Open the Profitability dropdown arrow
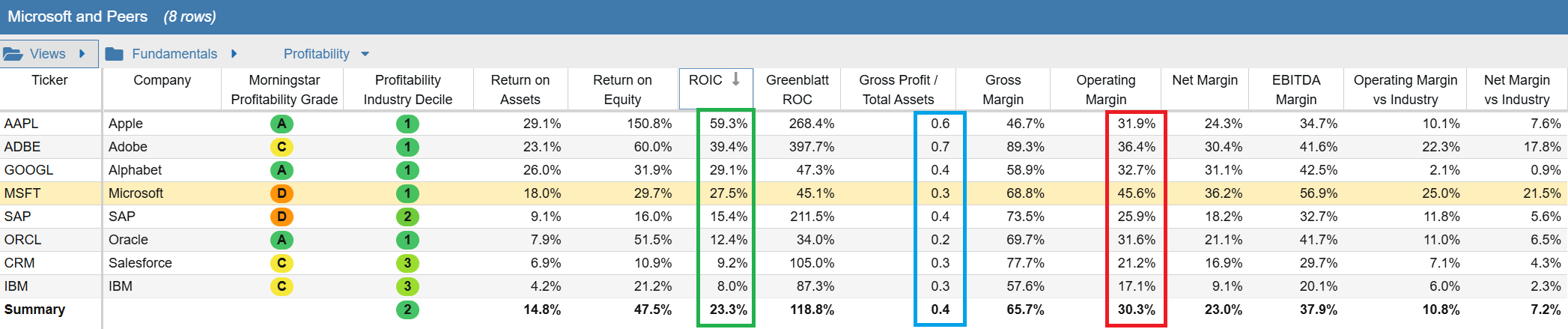Image resolution: width=1568 pixels, height=329 pixels. tap(365, 54)
